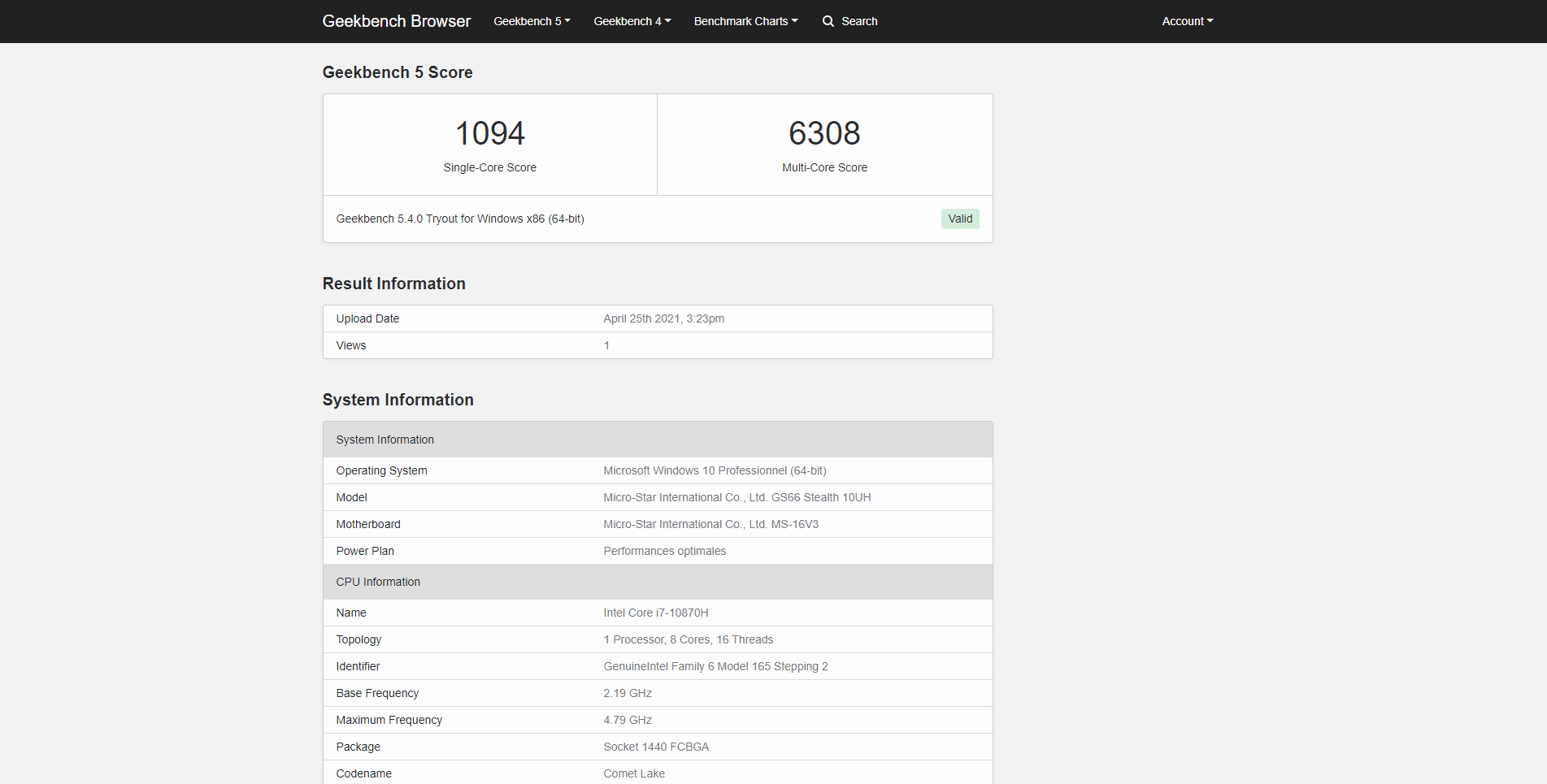Click the magnifier search icon
The height and width of the screenshot is (784, 1547).
point(828,21)
